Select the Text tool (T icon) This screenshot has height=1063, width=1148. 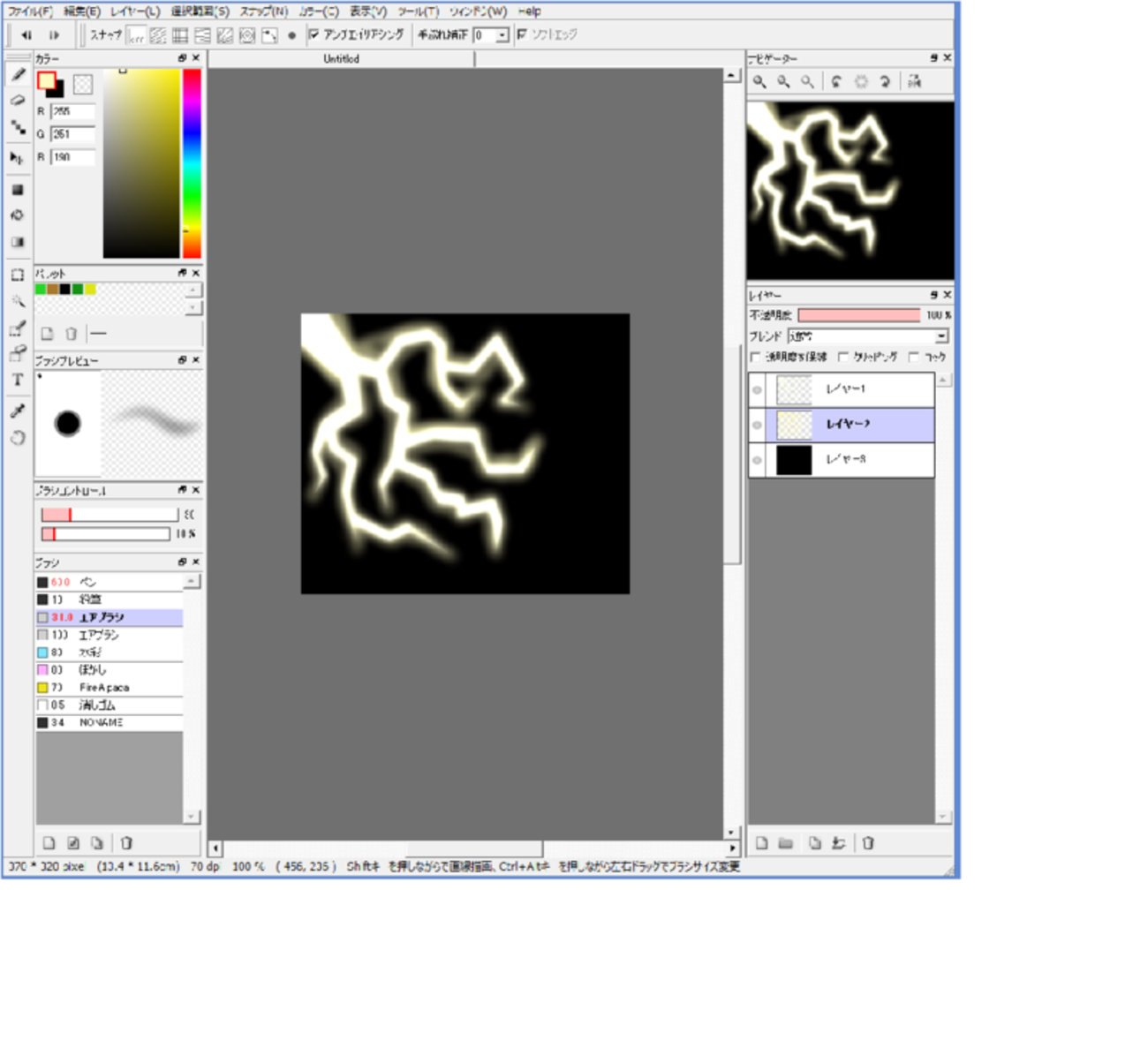[18, 381]
